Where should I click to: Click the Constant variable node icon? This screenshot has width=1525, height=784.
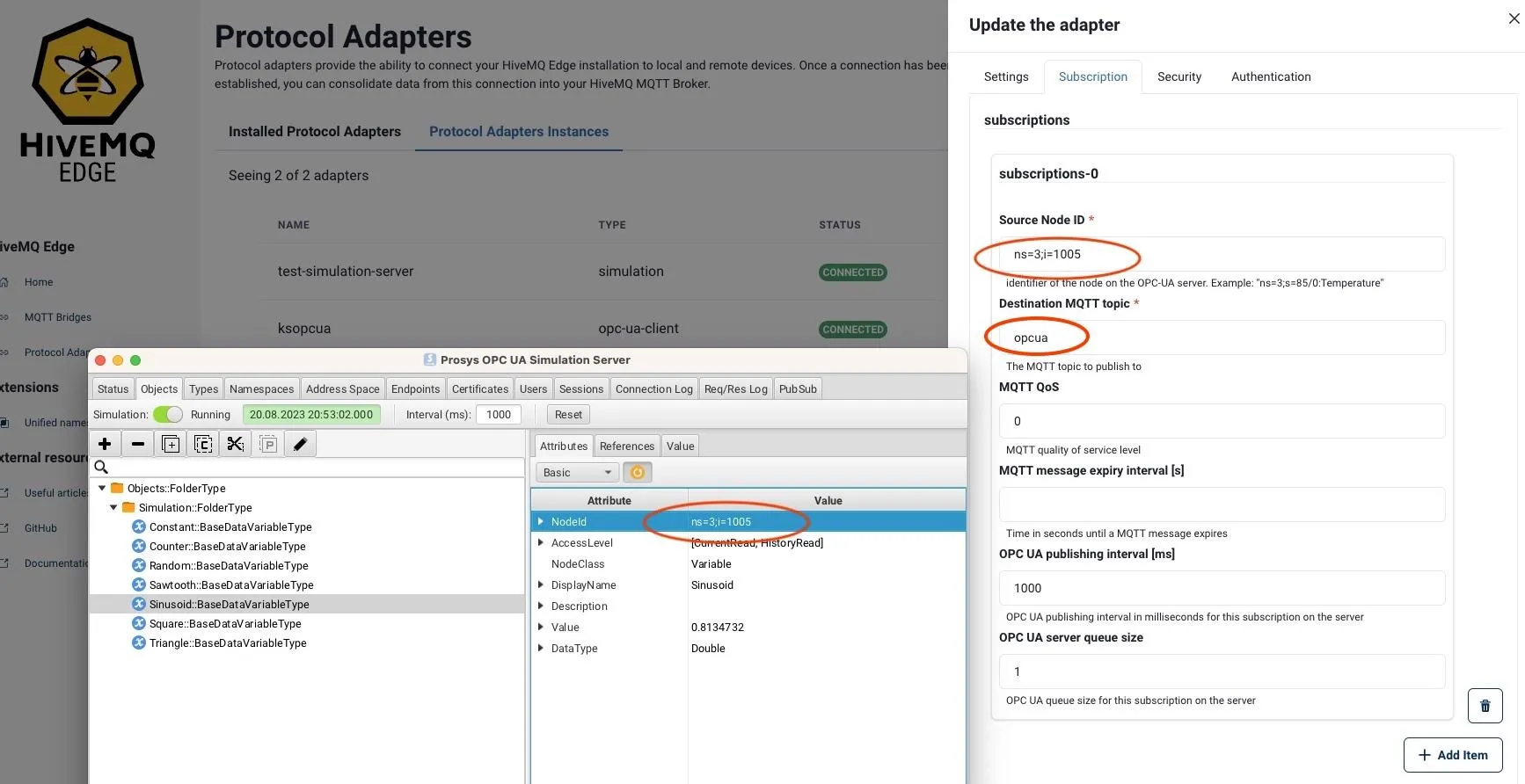pos(139,526)
